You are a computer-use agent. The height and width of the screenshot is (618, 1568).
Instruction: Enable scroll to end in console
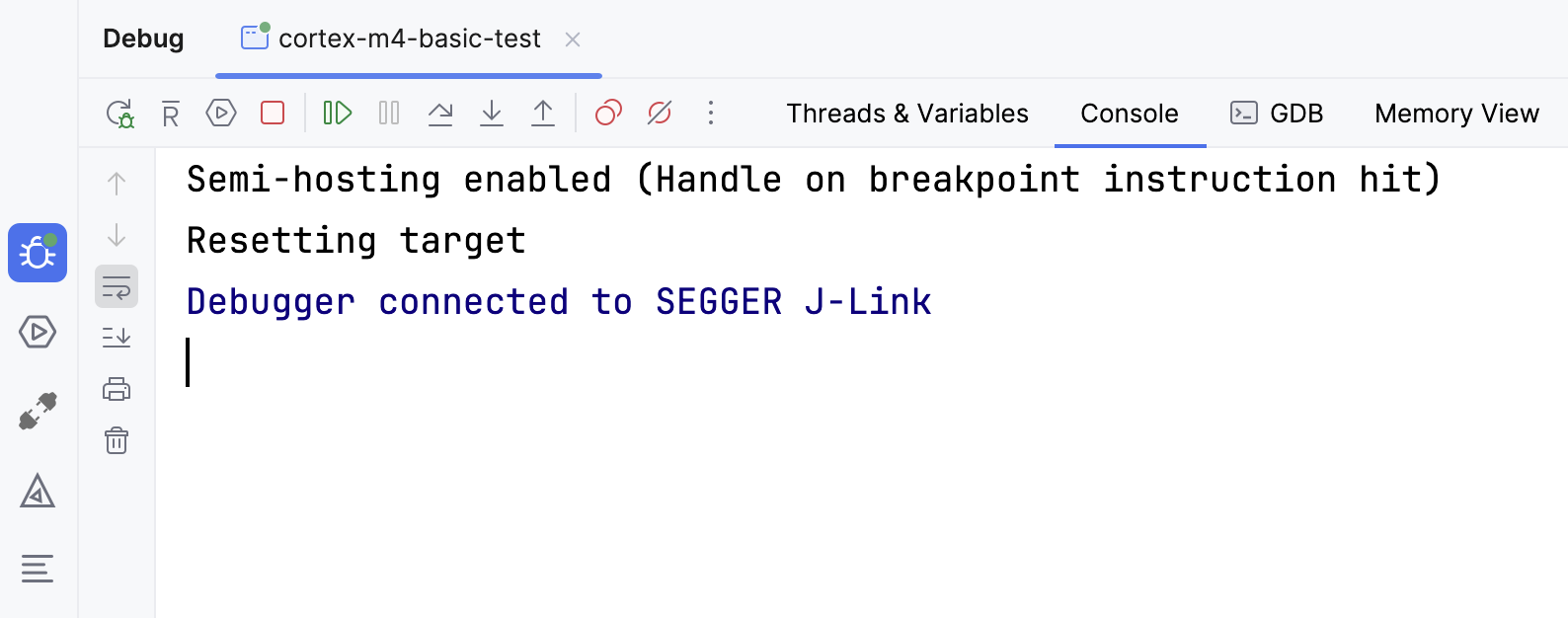(117, 338)
